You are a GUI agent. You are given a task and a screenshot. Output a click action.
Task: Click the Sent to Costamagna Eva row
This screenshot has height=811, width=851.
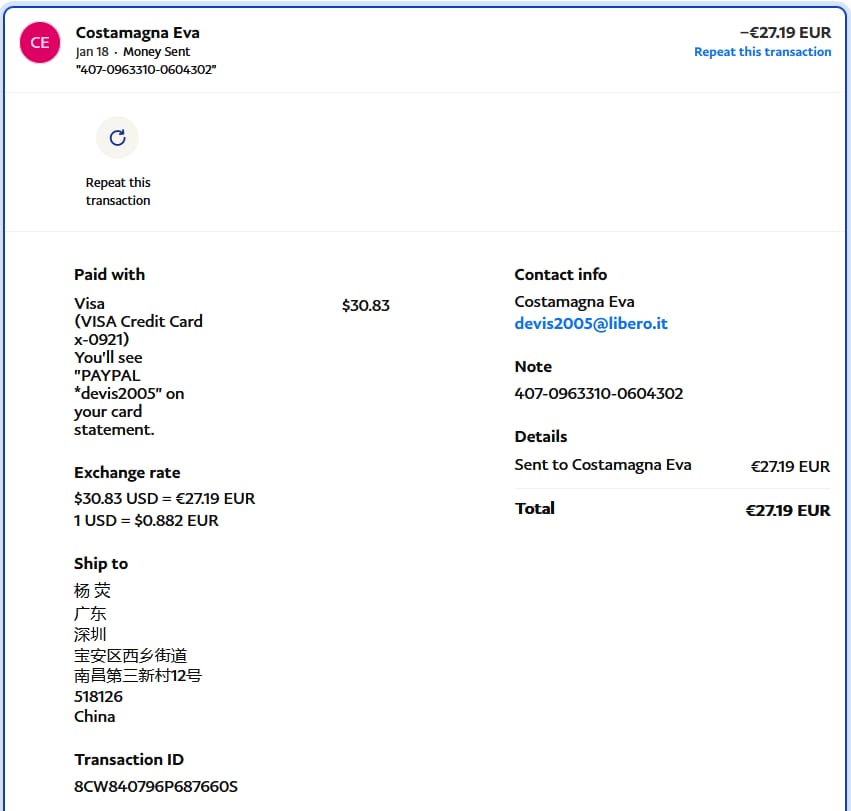point(602,465)
